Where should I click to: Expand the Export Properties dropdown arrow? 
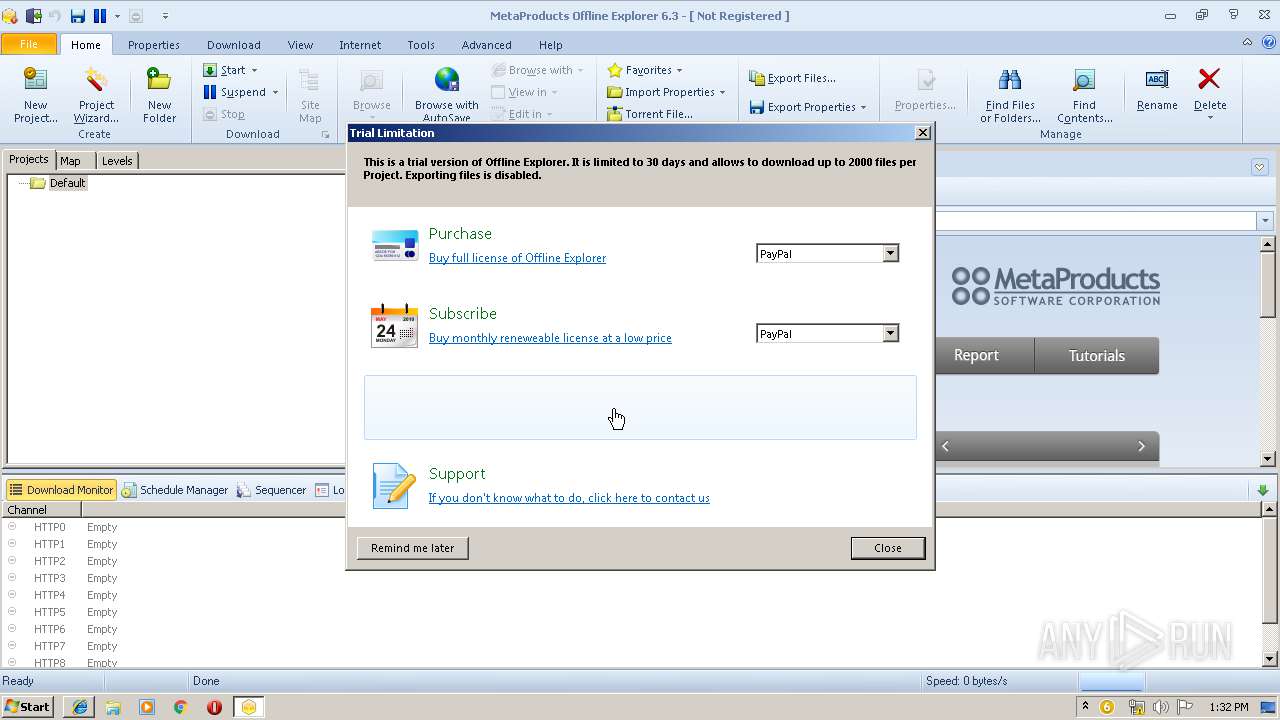863,107
